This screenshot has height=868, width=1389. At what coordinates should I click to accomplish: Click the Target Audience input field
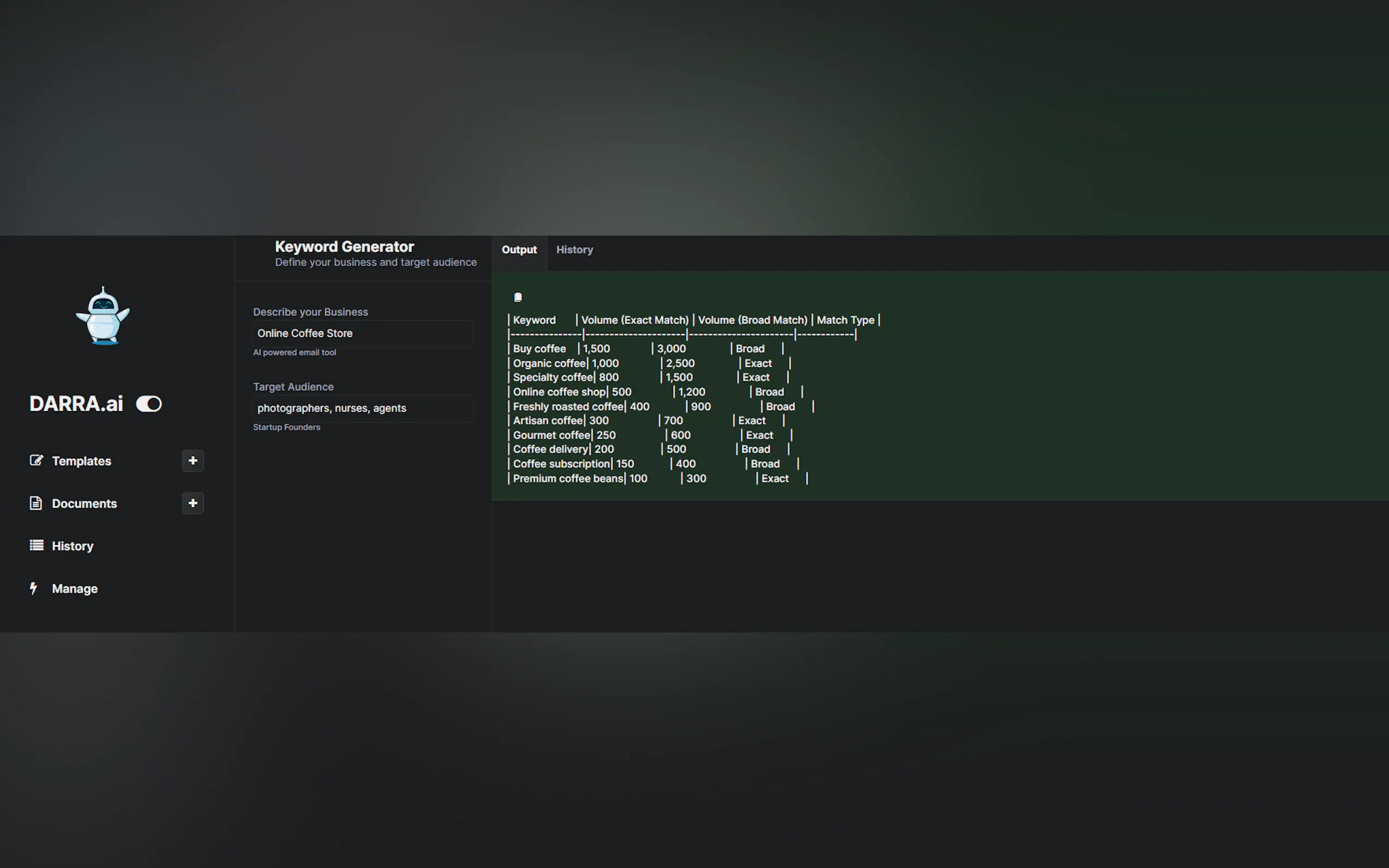click(363, 408)
